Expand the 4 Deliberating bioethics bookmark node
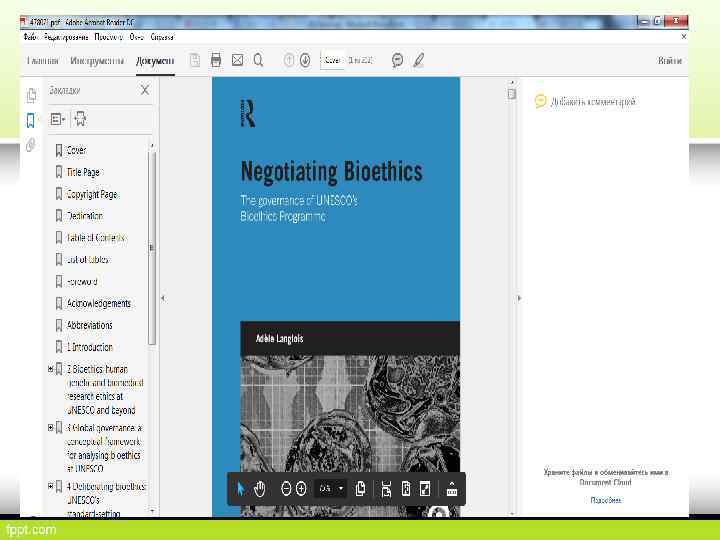 (x=51, y=486)
